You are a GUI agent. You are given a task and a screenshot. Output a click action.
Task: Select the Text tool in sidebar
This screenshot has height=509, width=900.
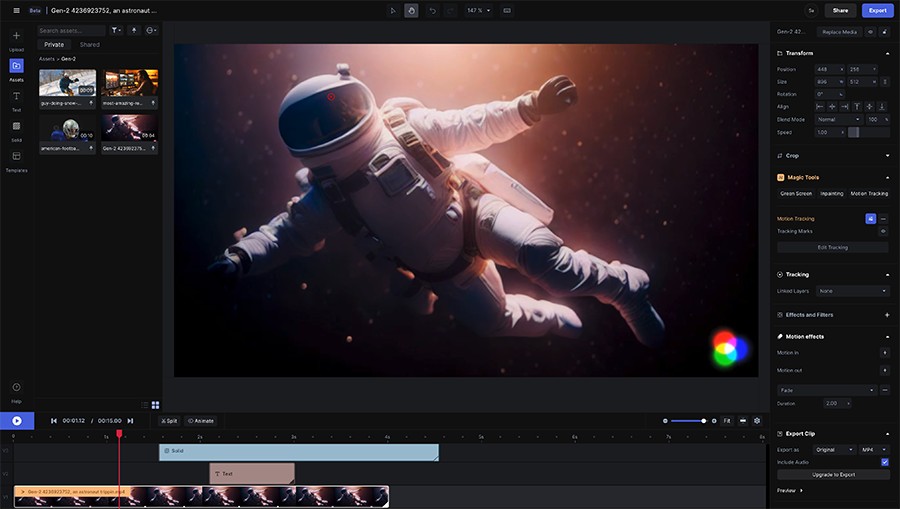coord(16,100)
